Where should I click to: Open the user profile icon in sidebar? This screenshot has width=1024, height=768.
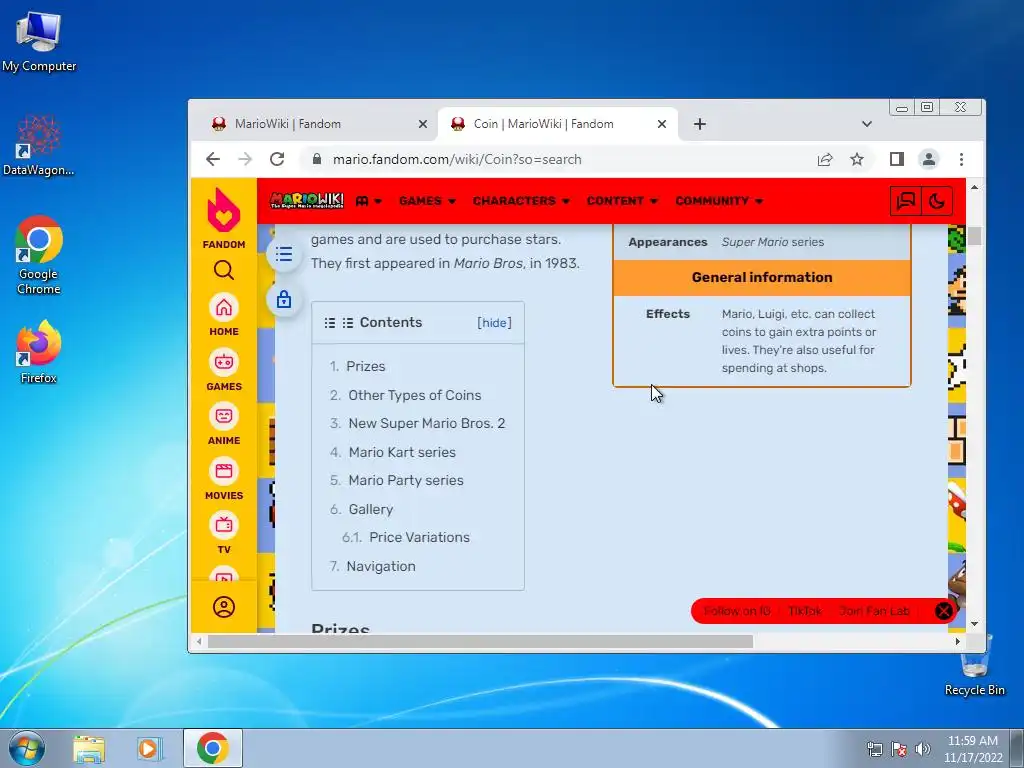pos(223,607)
